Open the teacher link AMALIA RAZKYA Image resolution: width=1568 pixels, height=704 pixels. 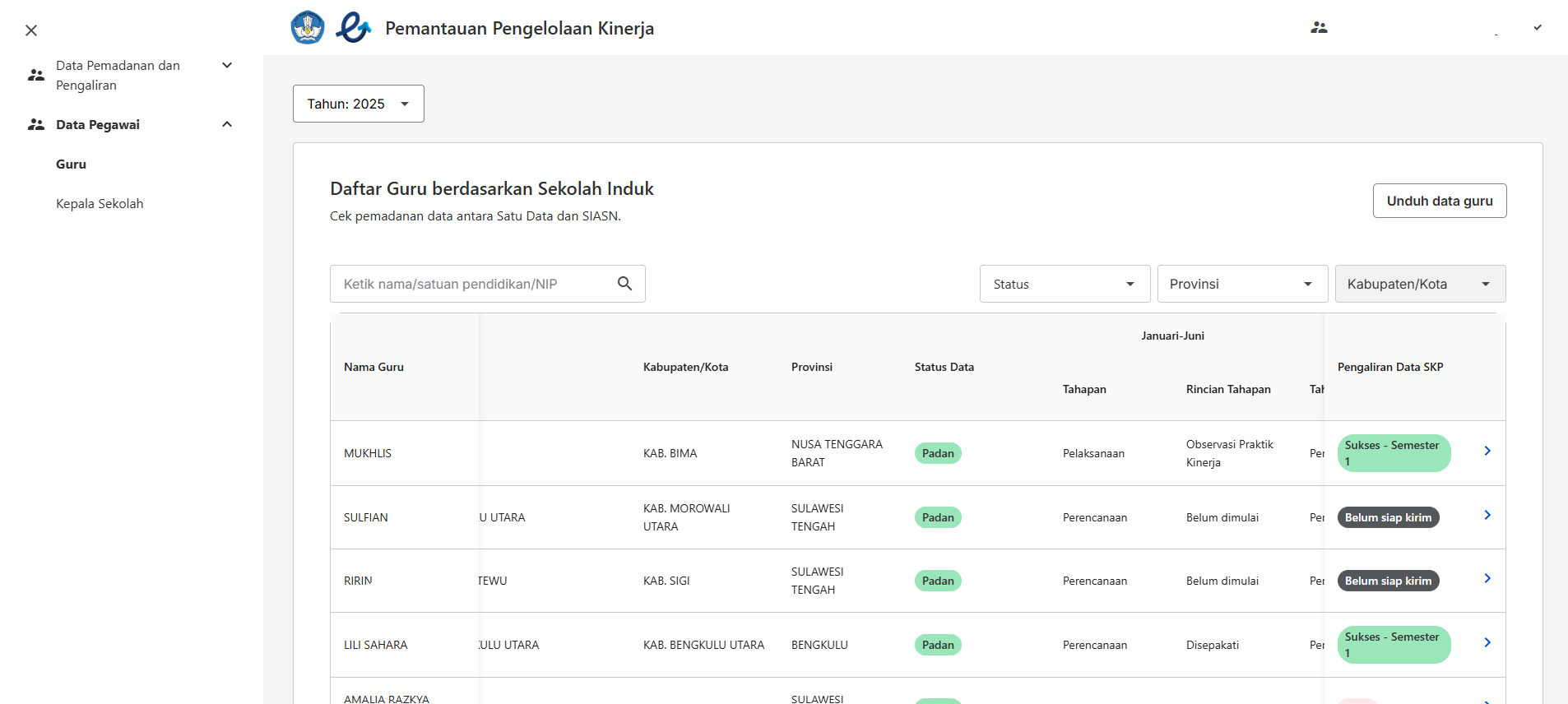click(387, 698)
